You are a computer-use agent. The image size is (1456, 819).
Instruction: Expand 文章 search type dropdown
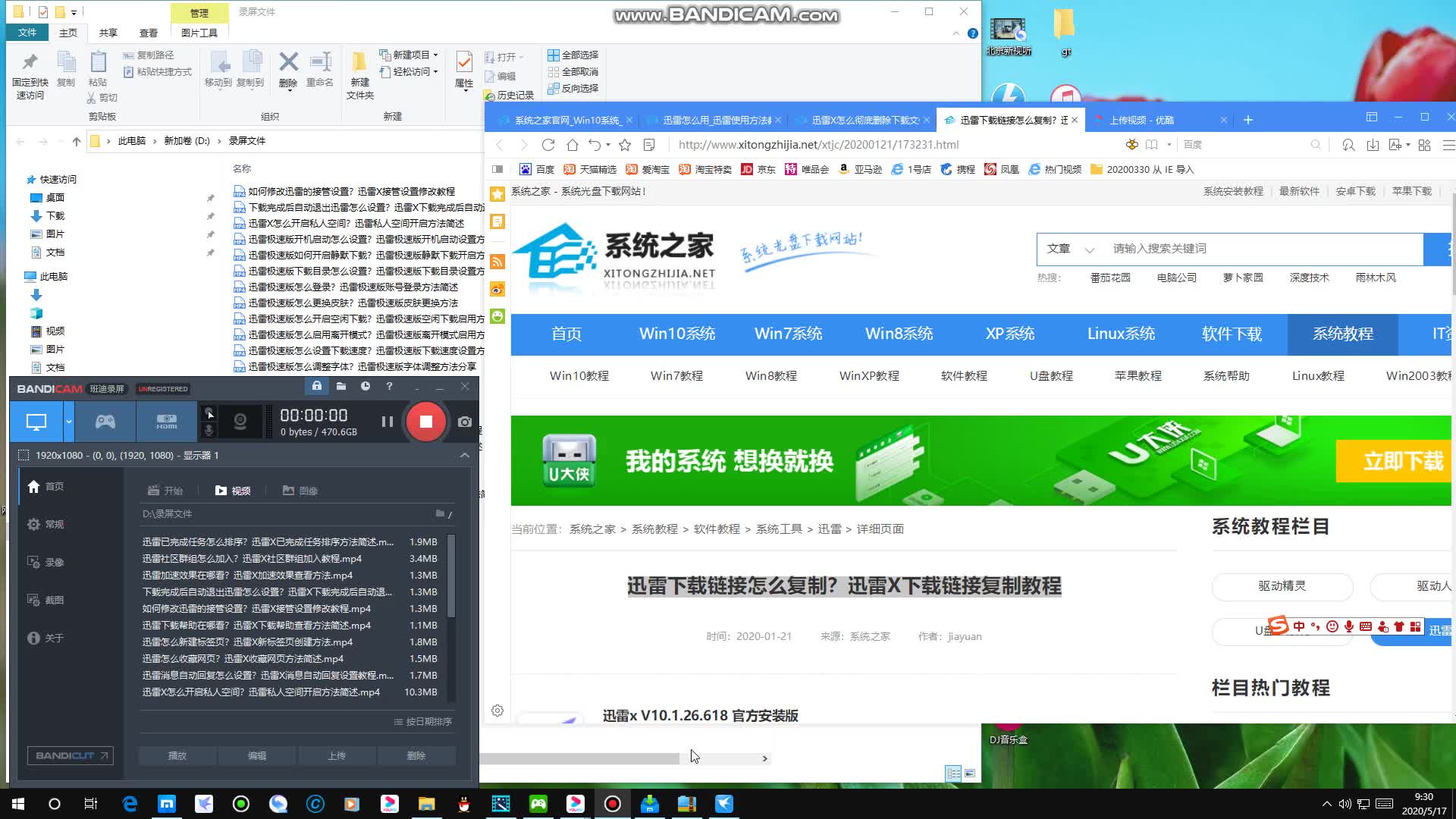(1071, 249)
